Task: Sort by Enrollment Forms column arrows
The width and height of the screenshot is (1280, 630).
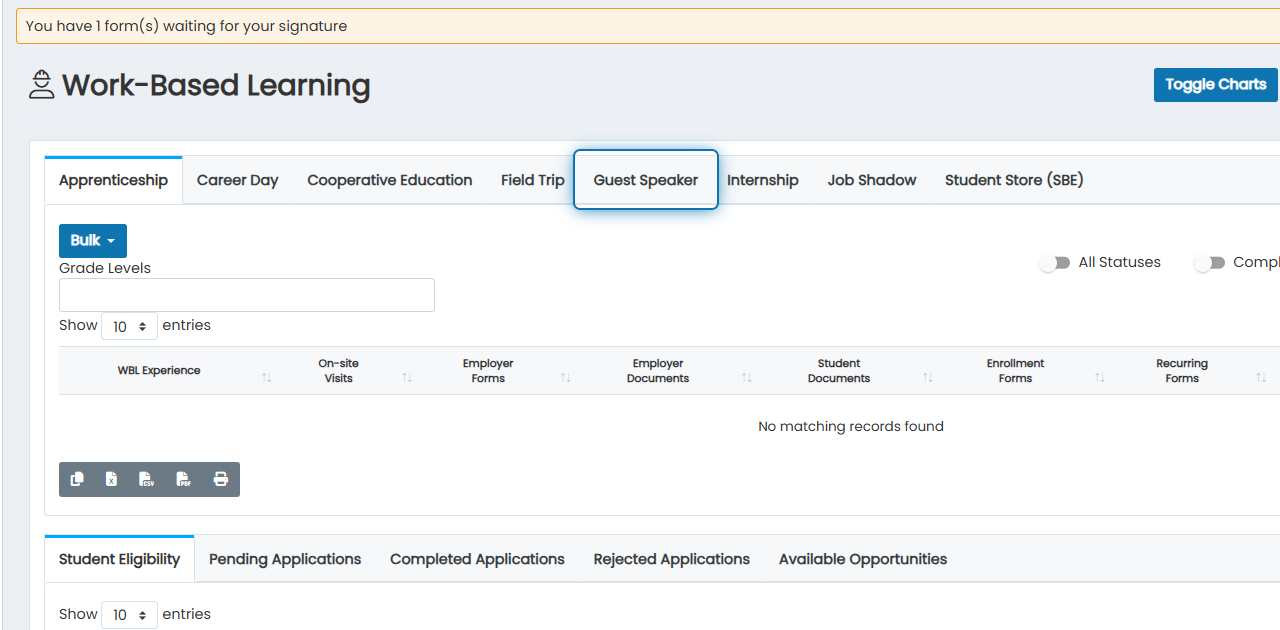Action: coord(1100,378)
